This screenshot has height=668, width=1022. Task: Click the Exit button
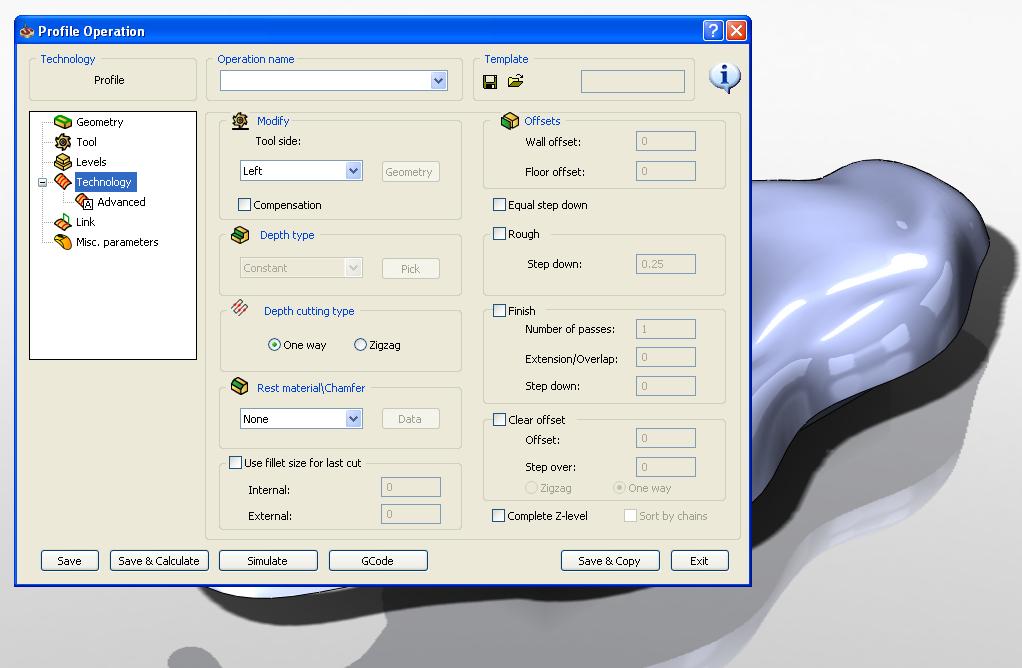coord(700,560)
